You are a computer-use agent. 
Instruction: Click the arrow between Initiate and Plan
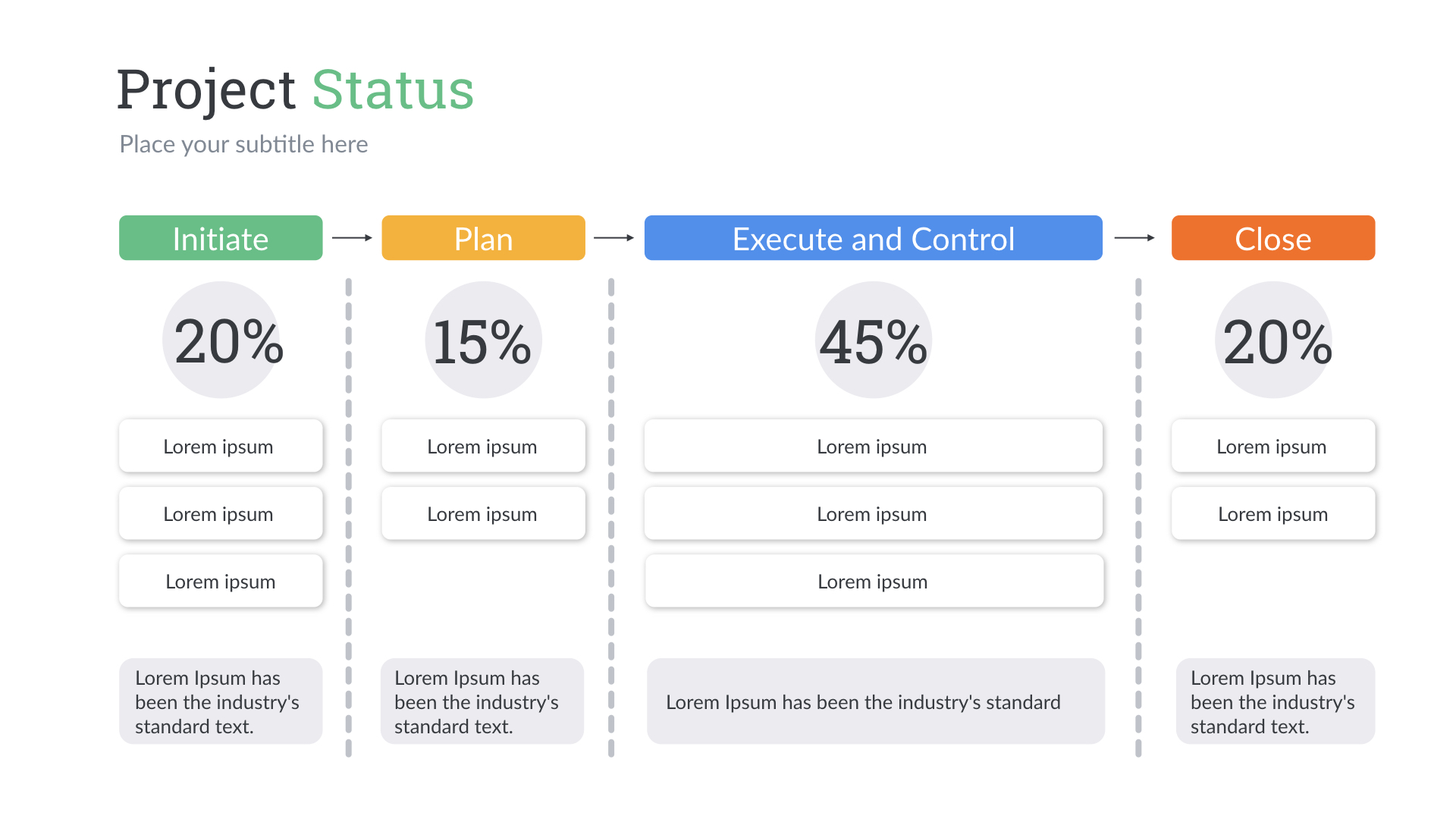(352, 238)
